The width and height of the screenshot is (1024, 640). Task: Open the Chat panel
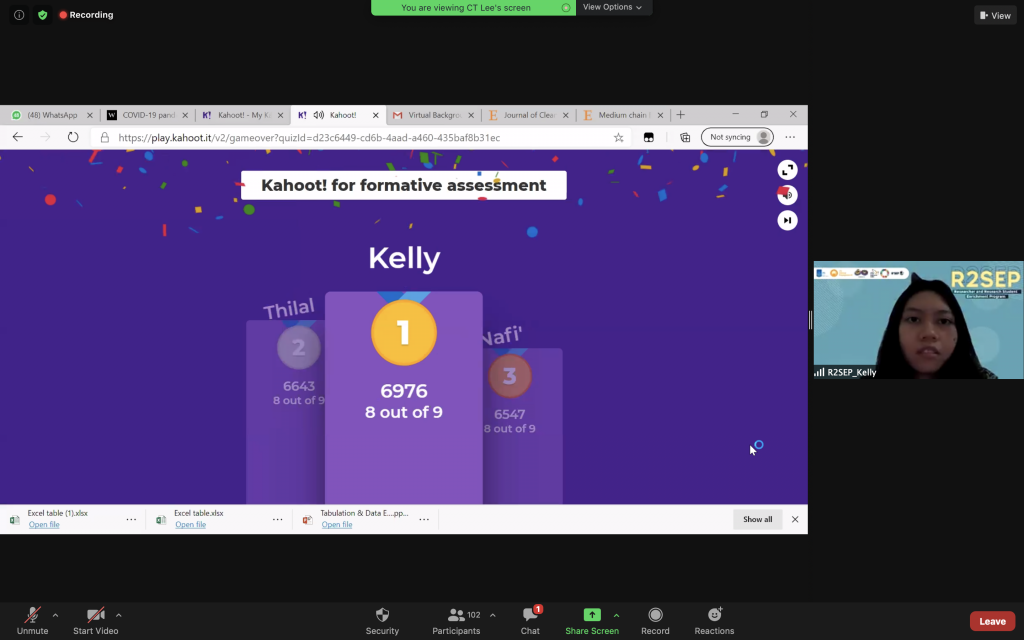(x=530, y=615)
